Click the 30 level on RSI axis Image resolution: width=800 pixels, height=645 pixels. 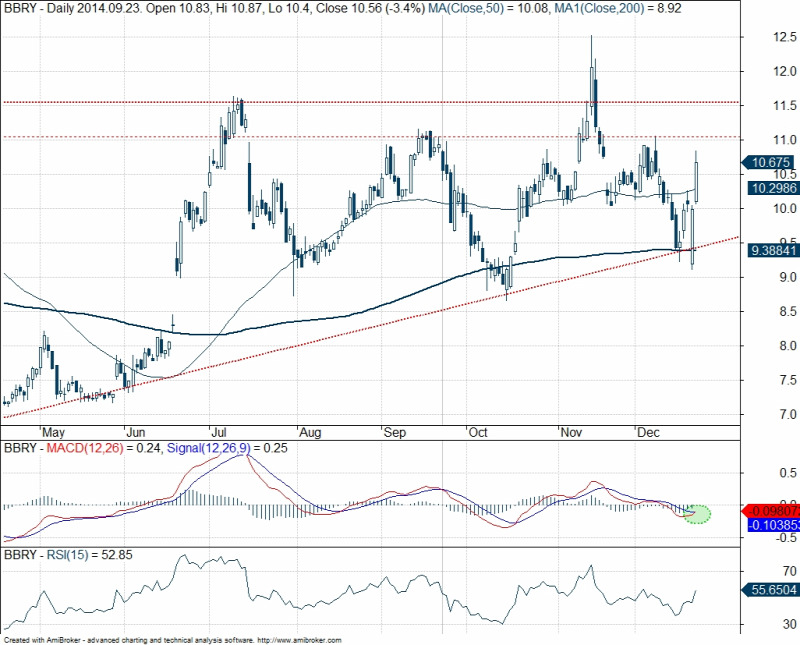pyautogui.click(x=790, y=624)
